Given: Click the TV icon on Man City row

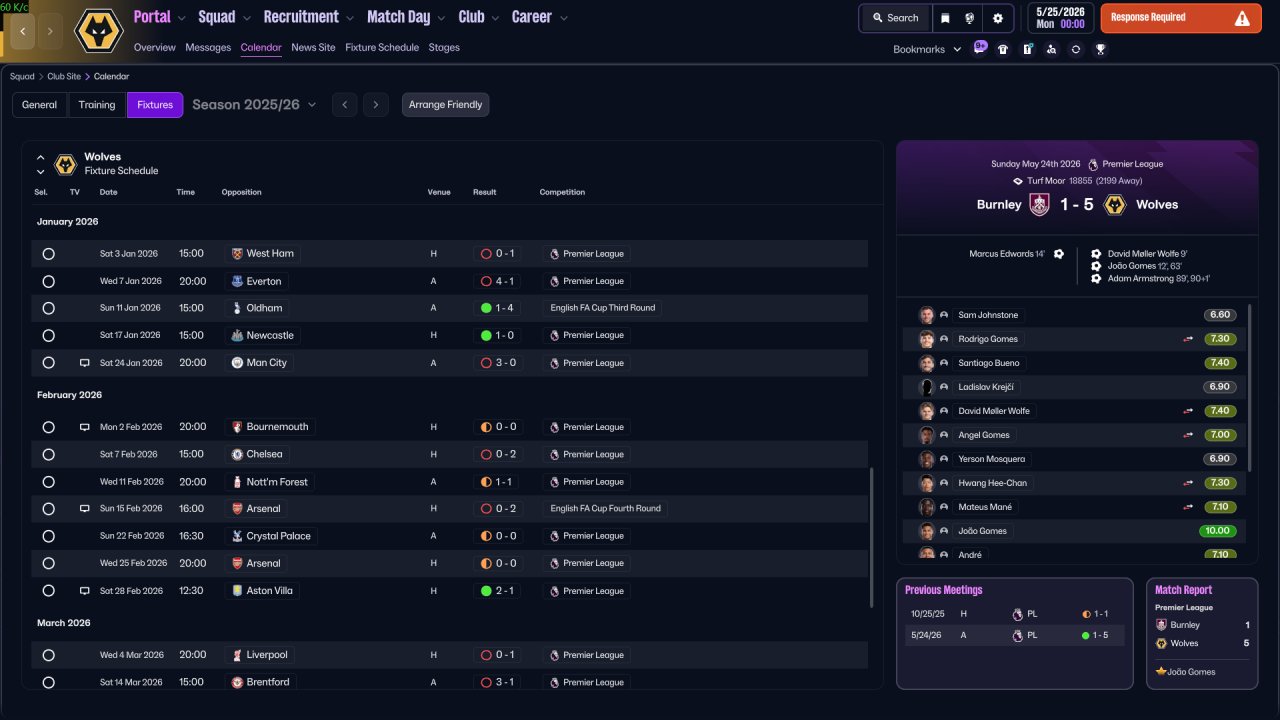Looking at the screenshot, I should (85, 363).
